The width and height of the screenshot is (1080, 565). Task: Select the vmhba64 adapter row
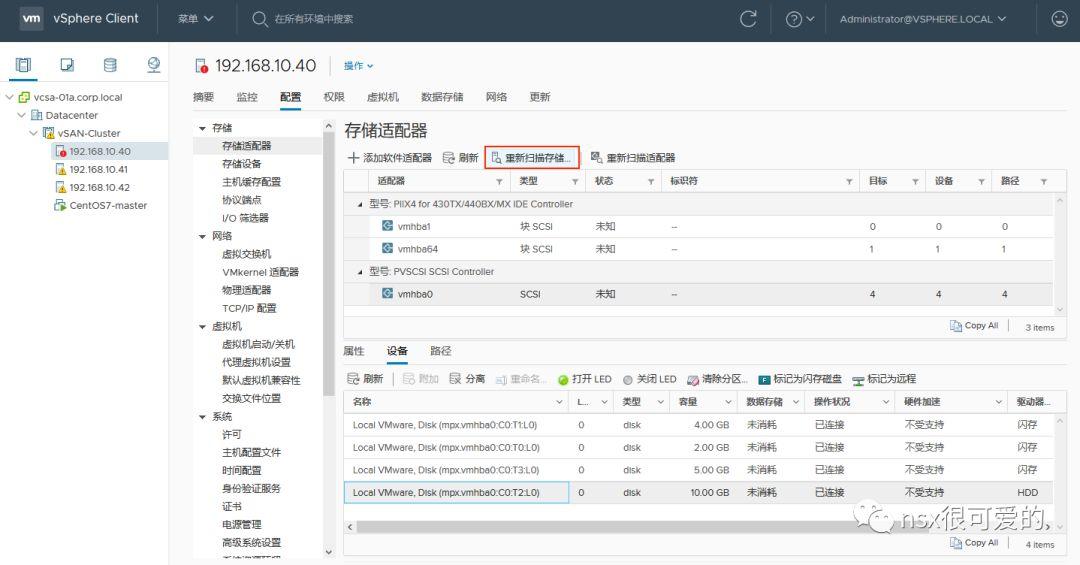(x=698, y=249)
